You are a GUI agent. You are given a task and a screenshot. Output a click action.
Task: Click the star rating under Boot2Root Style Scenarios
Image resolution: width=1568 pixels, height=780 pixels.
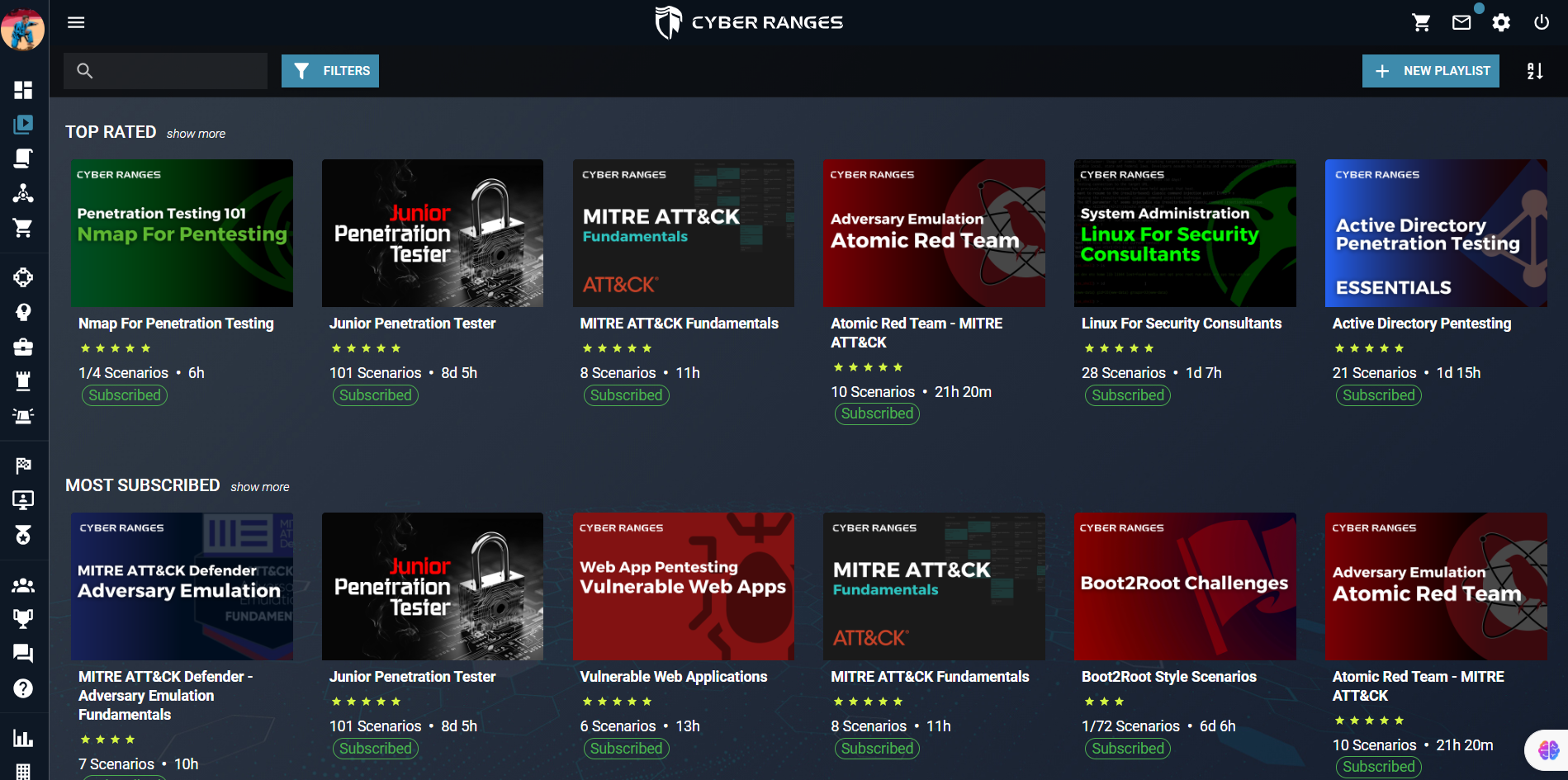click(x=1104, y=702)
